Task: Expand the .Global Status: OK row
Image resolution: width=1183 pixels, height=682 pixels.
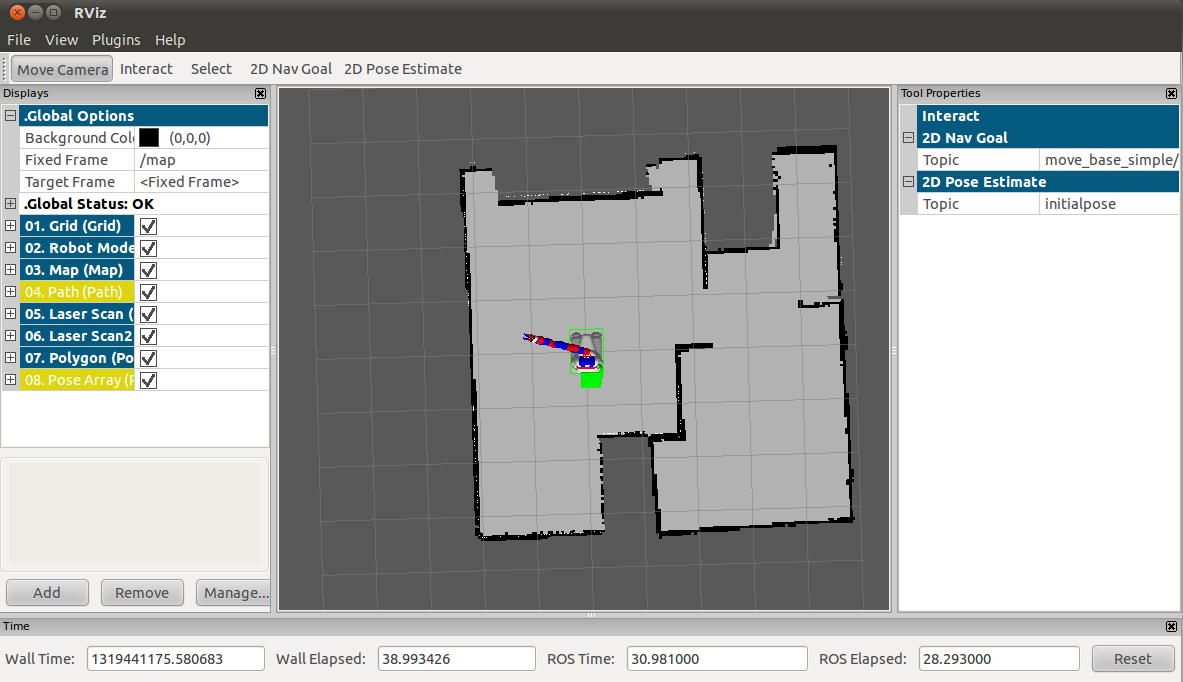Action: click(x=10, y=204)
